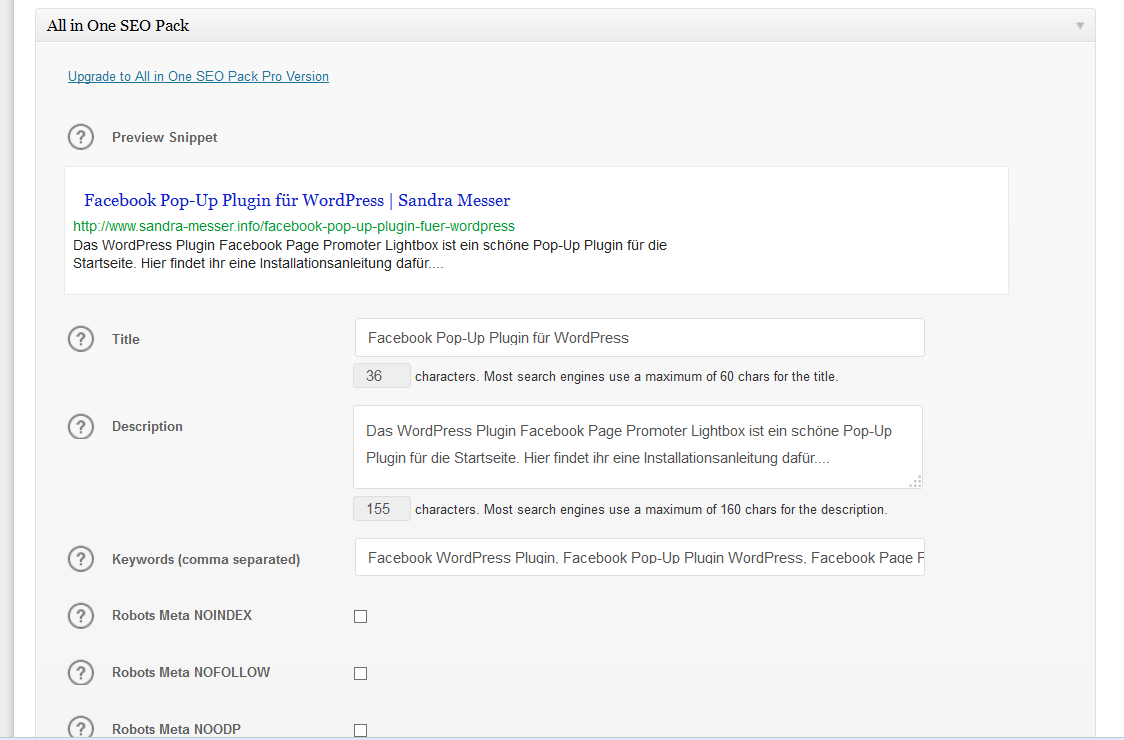Viewport: 1124px width, 740px height.
Task: Click the help icon beside Preview Snippet
Action: (x=80, y=137)
